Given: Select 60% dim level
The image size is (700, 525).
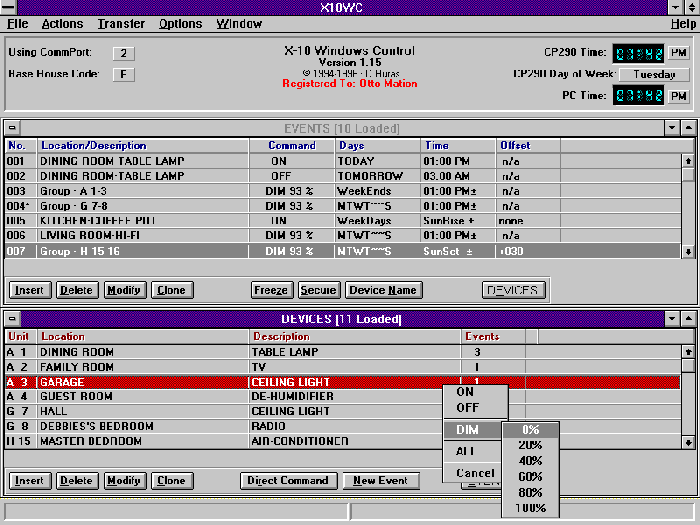Looking at the screenshot, I should (530, 477).
